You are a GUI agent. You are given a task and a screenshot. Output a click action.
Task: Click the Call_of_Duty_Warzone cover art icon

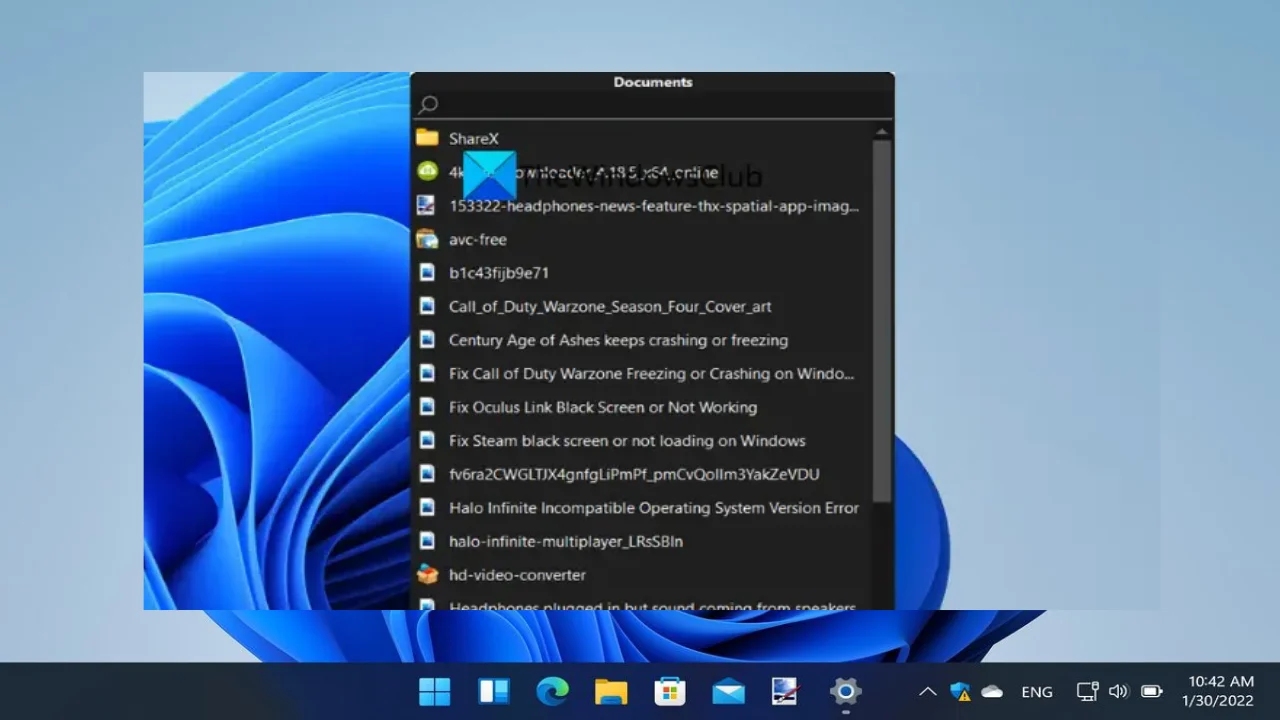pyautogui.click(x=427, y=306)
